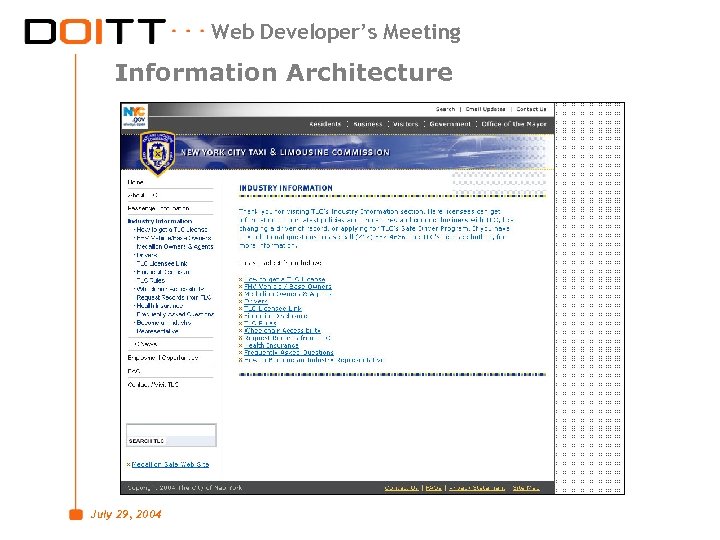Open sidebar Medallion Owners & Agents item
The width and height of the screenshot is (720, 540).
[175, 247]
